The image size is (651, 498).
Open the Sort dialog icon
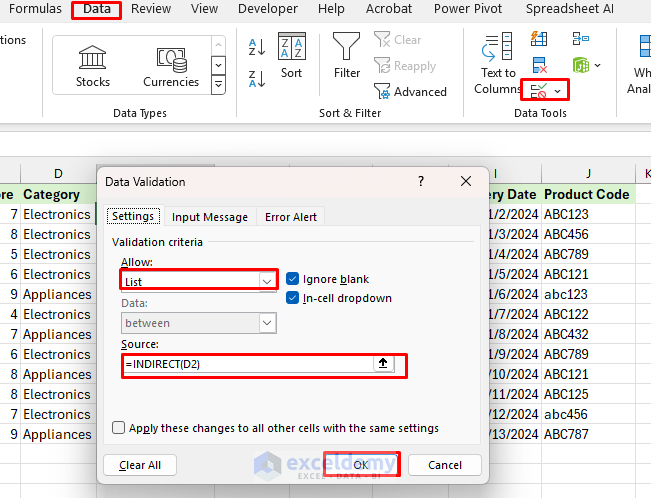coord(291,46)
